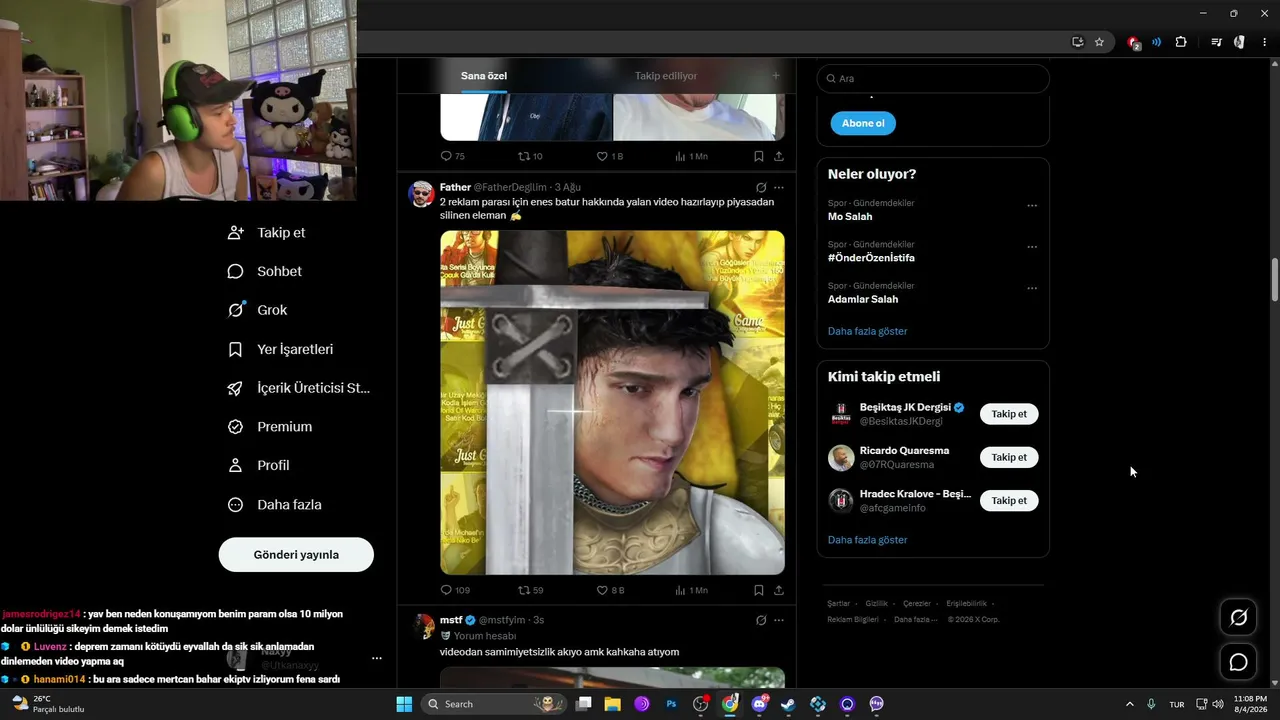Open more options for the mstf post
Image resolution: width=1280 pixels, height=720 pixels.
click(x=779, y=620)
